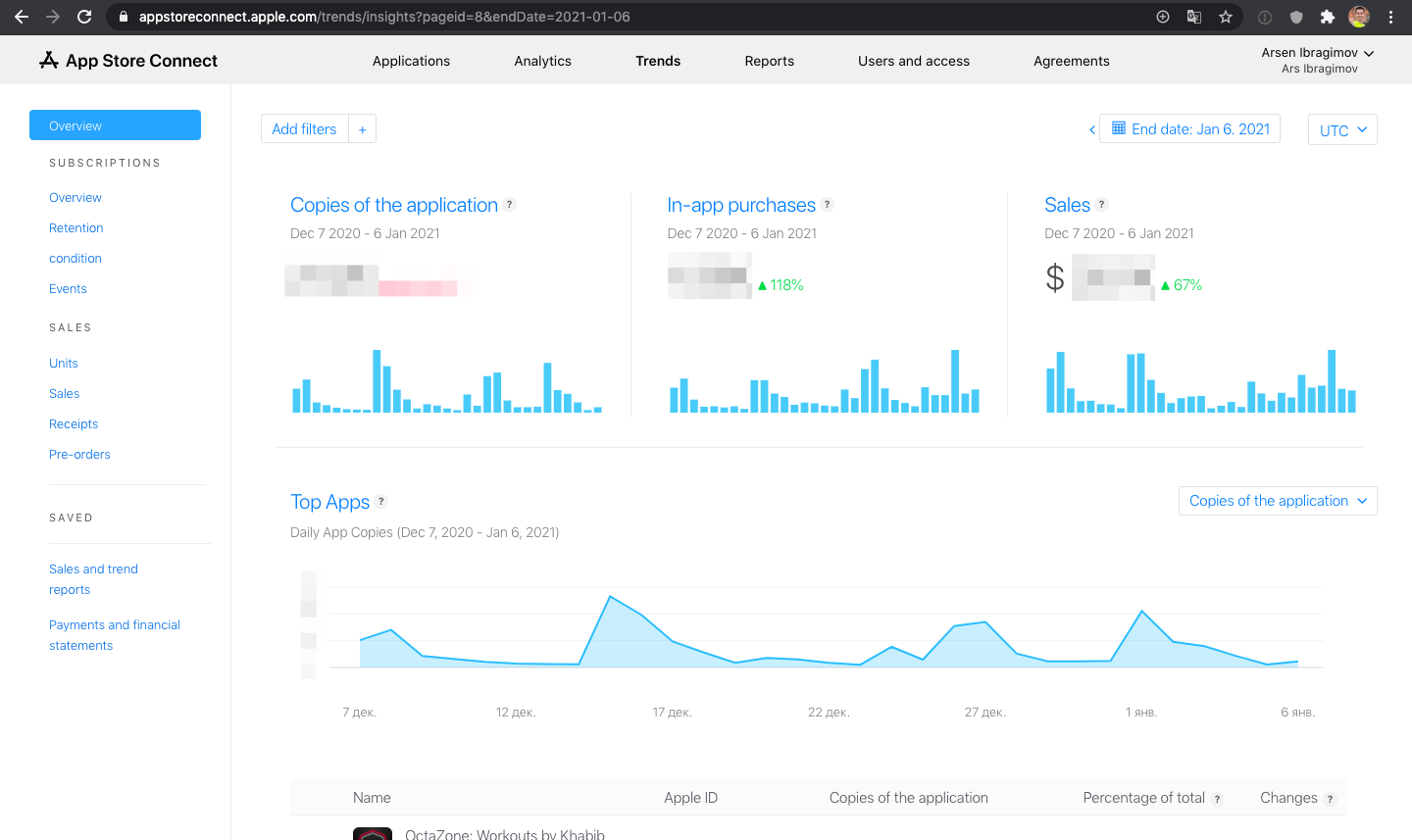This screenshot has width=1412, height=840.
Task: Open the Sales sidebar link
Action: (x=65, y=394)
